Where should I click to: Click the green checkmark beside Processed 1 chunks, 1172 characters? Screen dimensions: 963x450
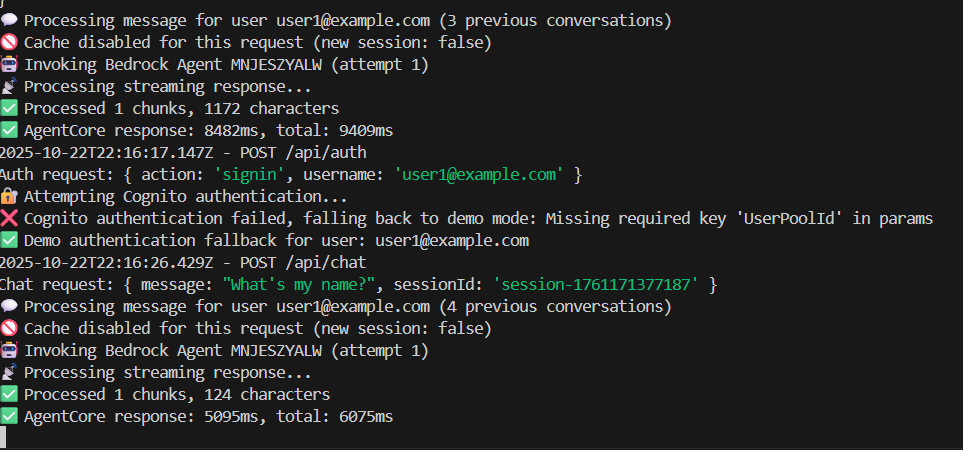pos(9,109)
